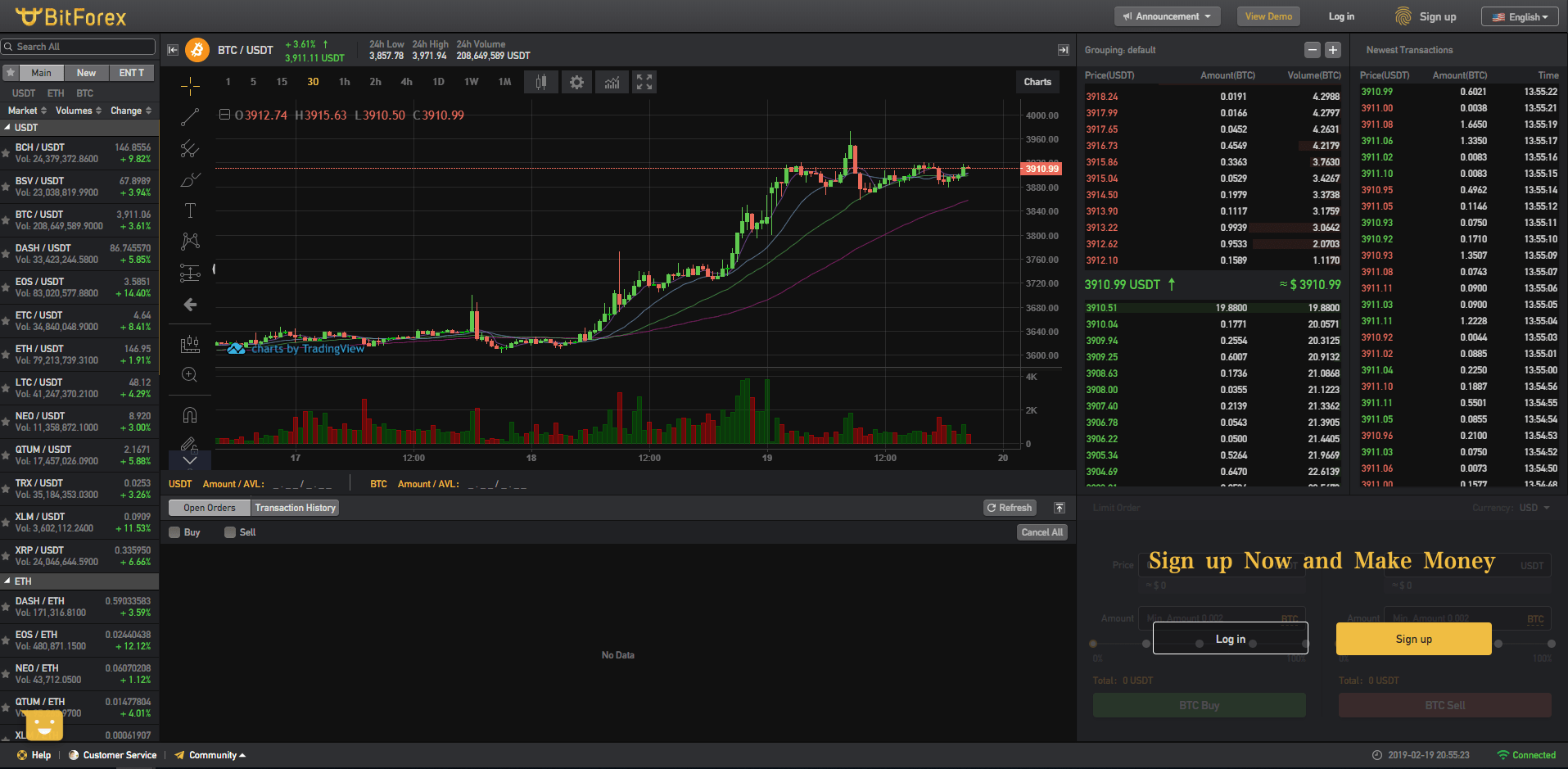The image size is (1568, 769).
Task: Expand the Community menu in footer
Action: (x=210, y=755)
